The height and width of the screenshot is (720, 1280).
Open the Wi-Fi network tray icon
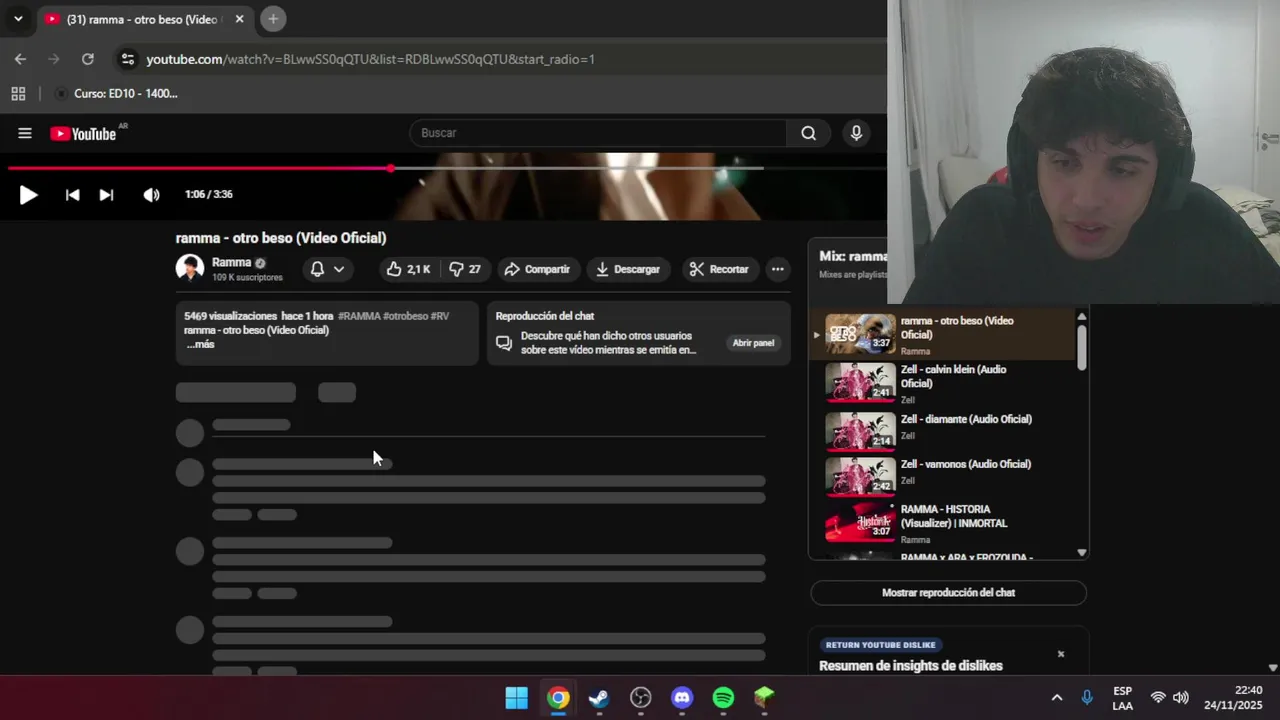(1158, 698)
